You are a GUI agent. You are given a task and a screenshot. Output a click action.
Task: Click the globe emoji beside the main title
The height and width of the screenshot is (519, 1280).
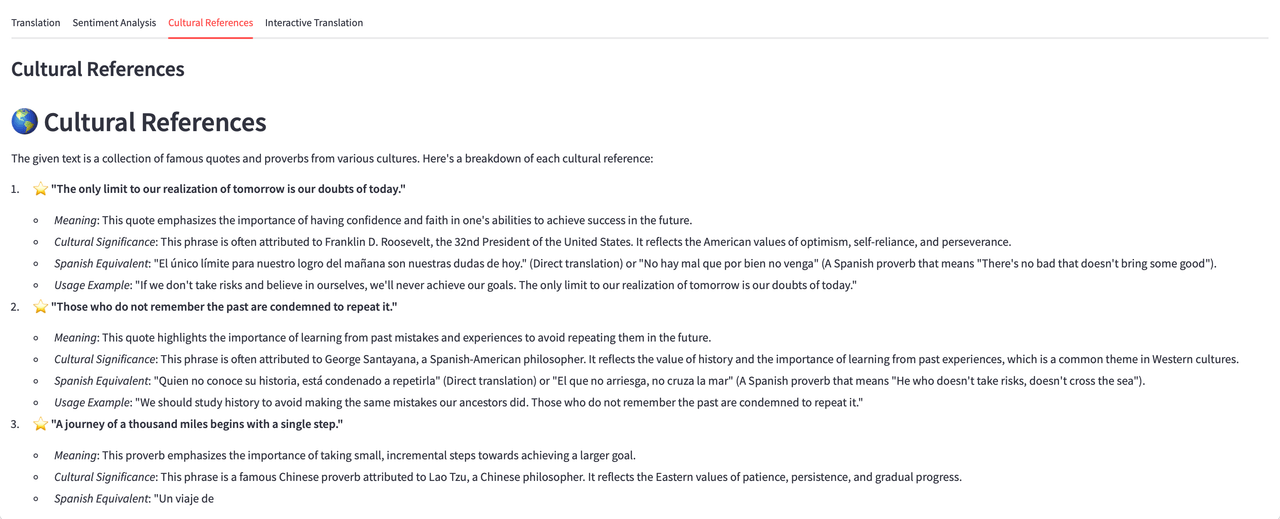coord(24,122)
